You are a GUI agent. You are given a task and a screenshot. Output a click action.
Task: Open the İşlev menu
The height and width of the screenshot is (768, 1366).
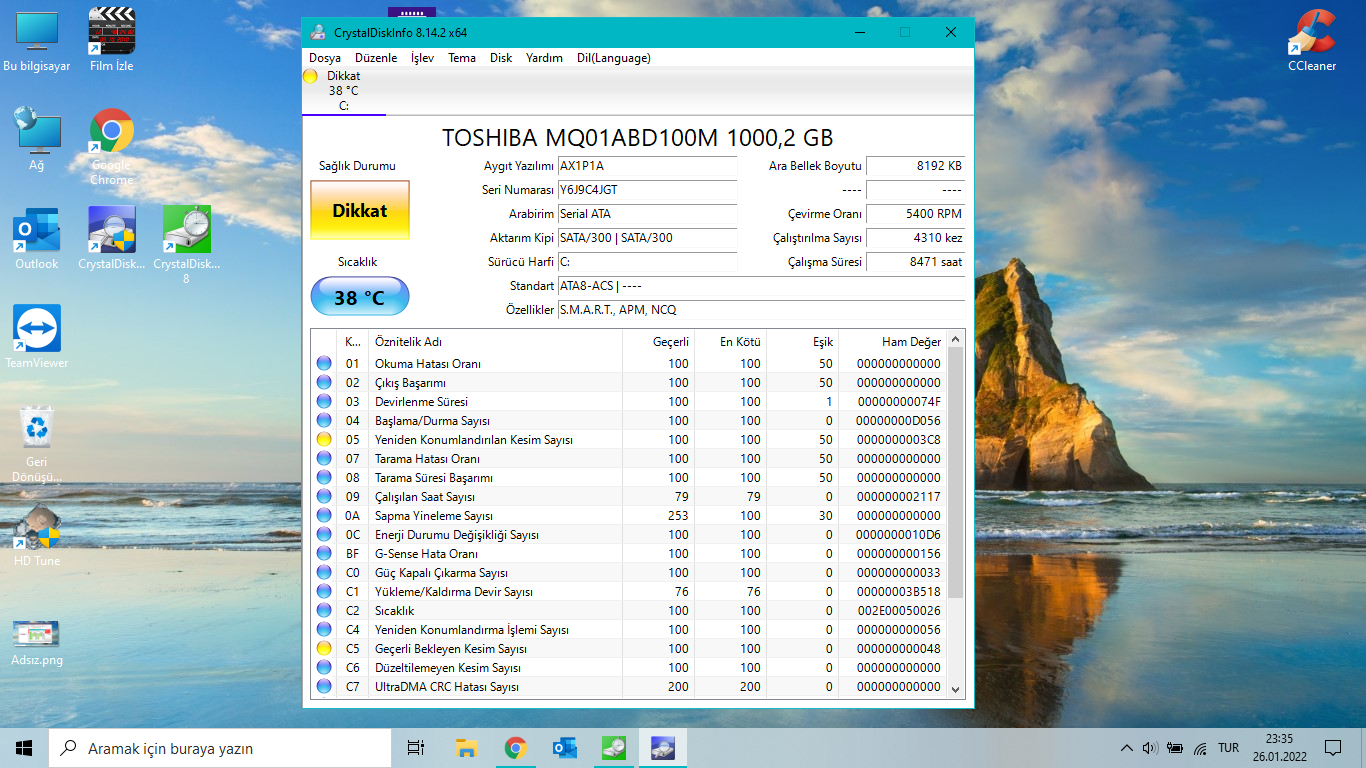(422, 58)
